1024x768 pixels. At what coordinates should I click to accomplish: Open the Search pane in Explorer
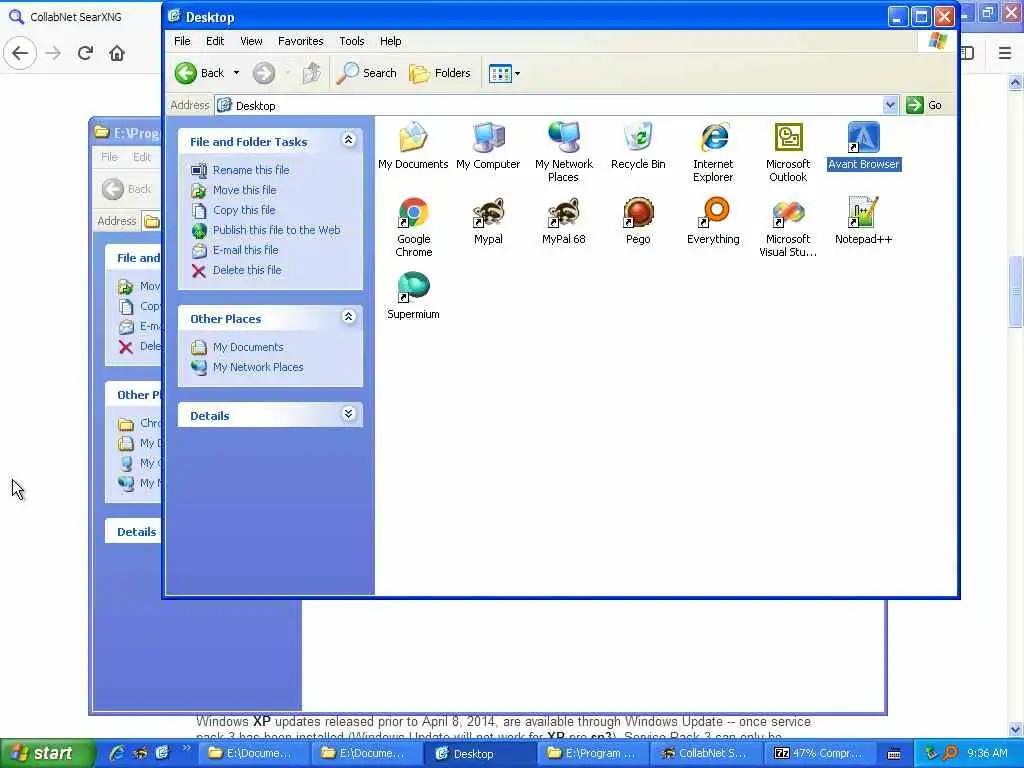click(366, 73)
